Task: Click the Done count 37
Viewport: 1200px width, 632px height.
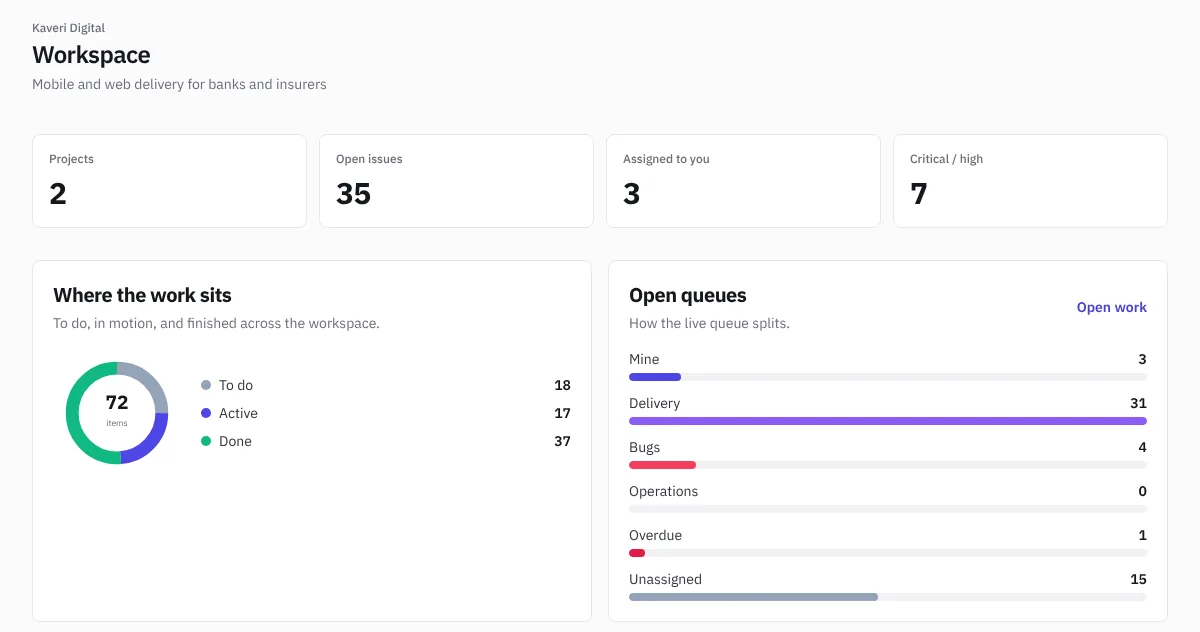Action: [562, 441]
